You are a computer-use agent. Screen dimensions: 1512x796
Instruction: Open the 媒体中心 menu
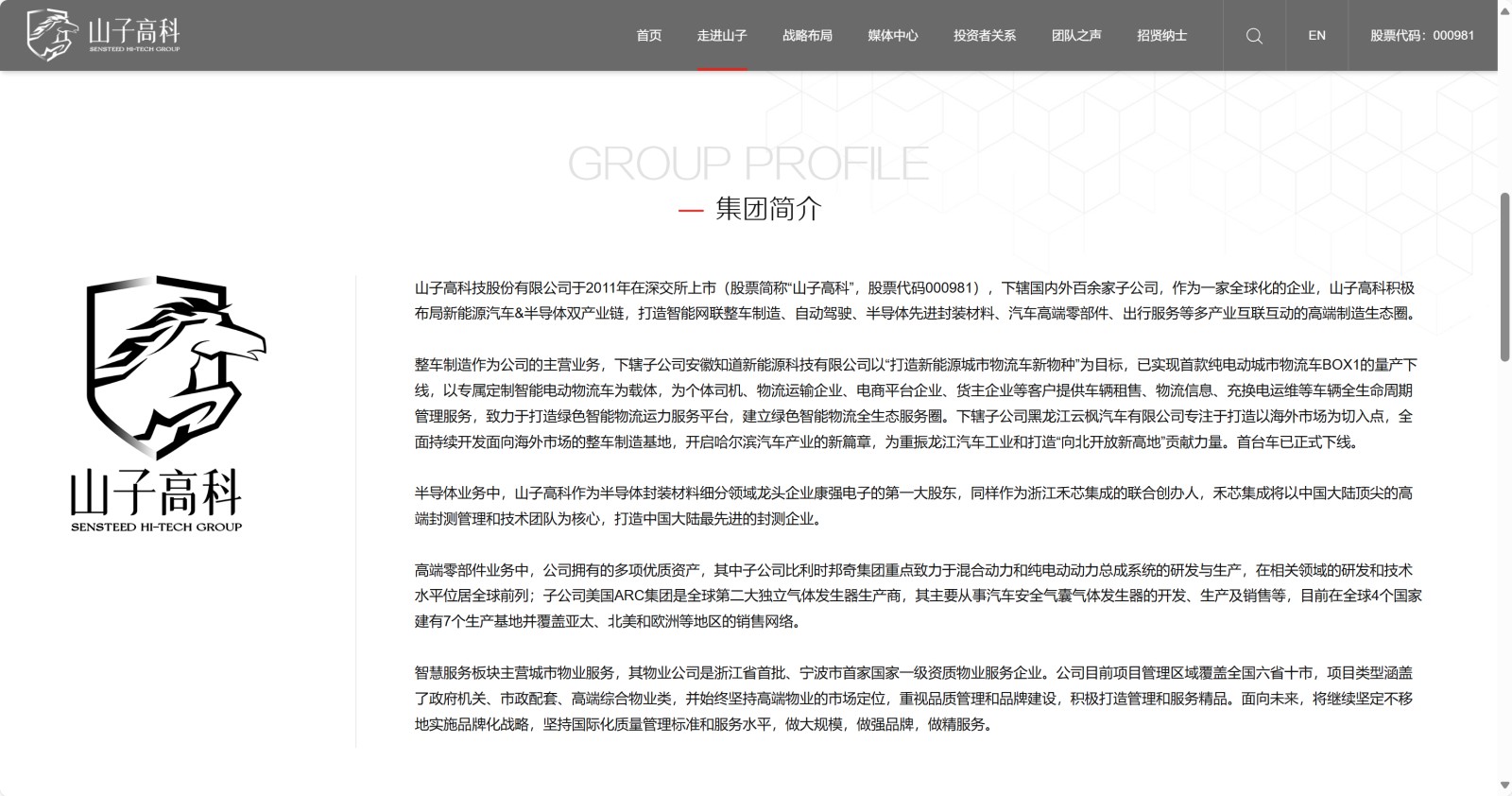click(x=893, y=36)
